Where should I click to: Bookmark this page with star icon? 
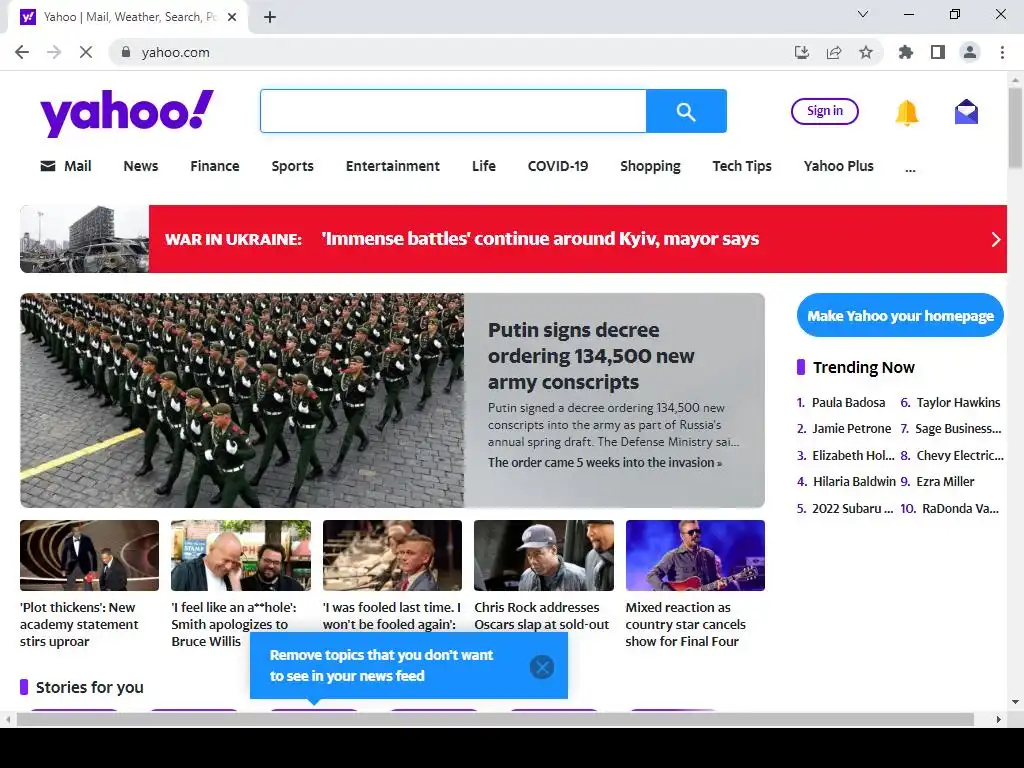pyautogui.click(x=866, y=52)
